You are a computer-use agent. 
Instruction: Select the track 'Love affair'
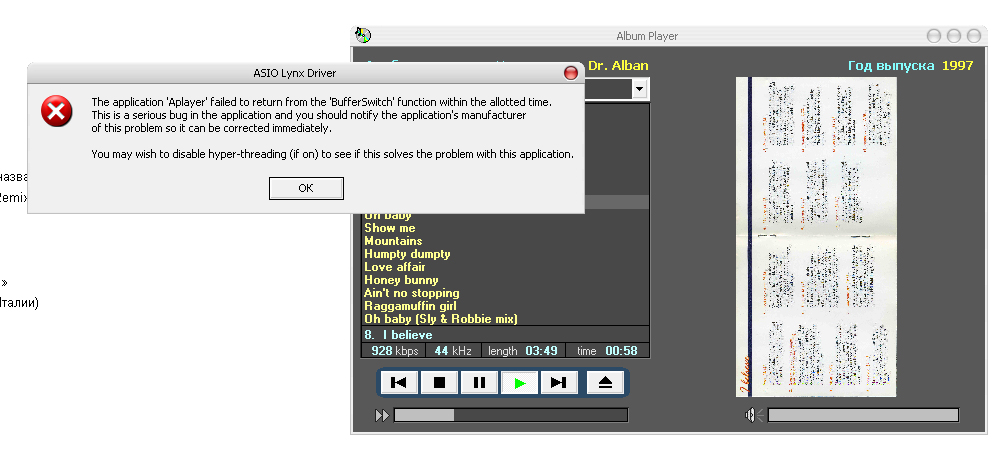pos(395,267)
